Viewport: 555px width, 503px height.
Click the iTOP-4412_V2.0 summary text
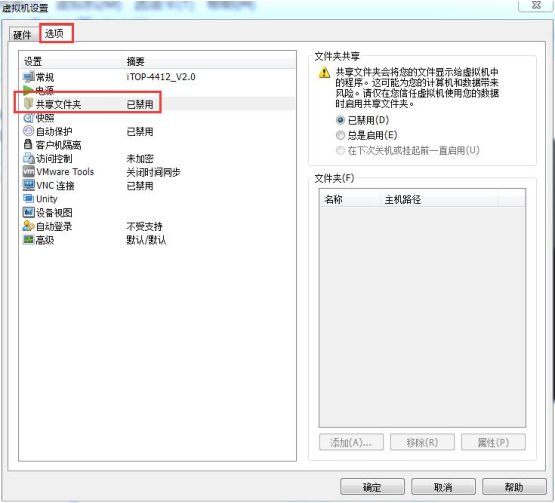(161, 77)
